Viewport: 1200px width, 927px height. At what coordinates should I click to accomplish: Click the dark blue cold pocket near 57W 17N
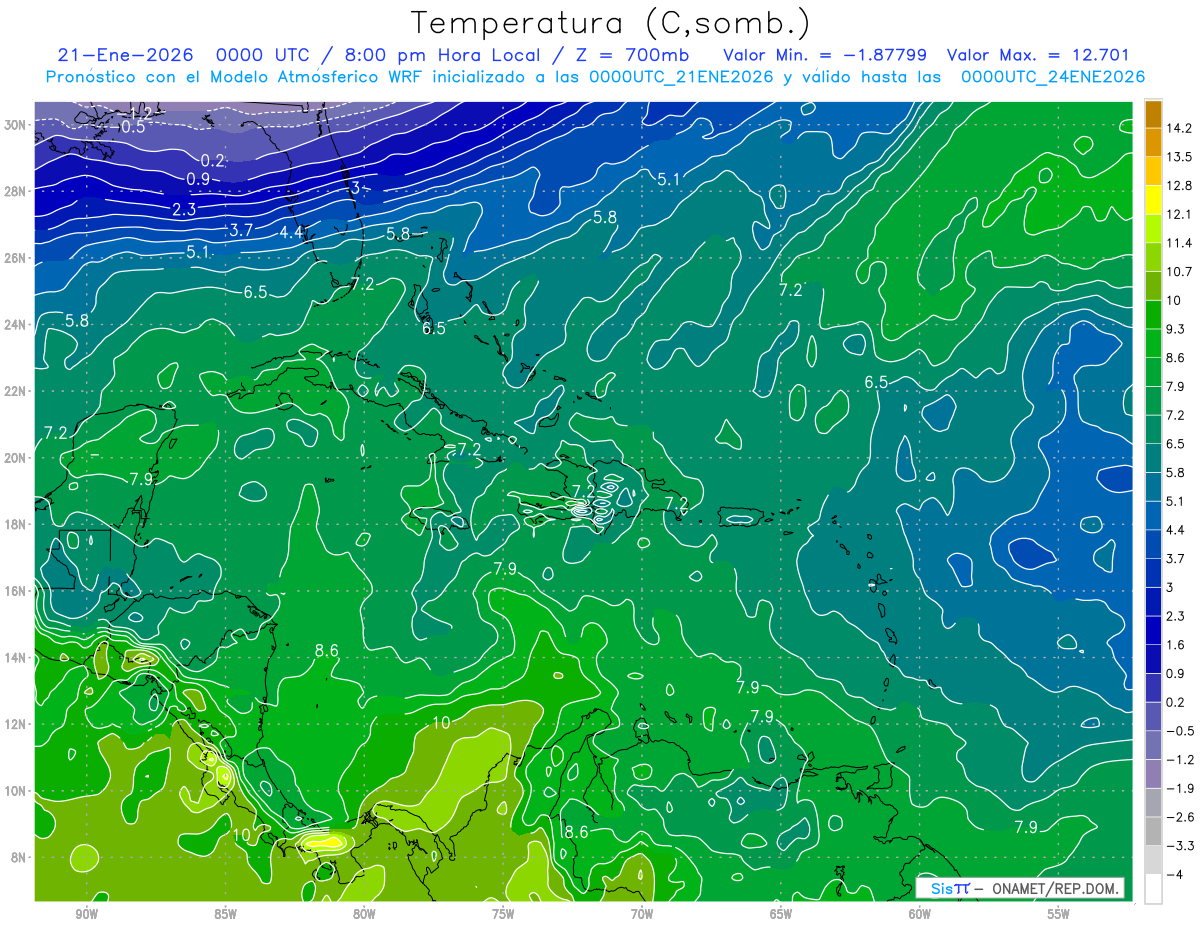[x=1030, y=552]
